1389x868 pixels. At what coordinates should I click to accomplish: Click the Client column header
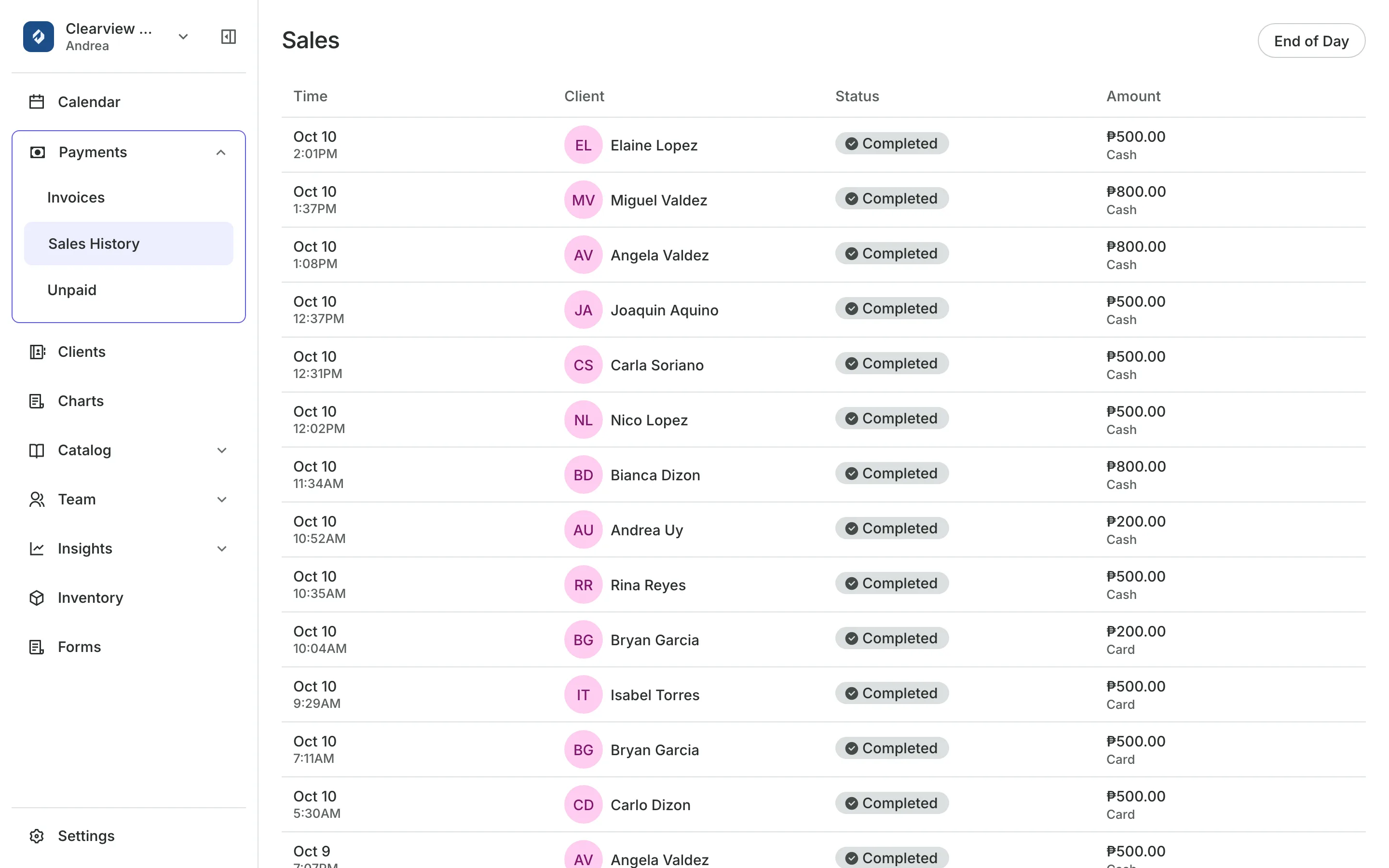(x=584, y=96)
